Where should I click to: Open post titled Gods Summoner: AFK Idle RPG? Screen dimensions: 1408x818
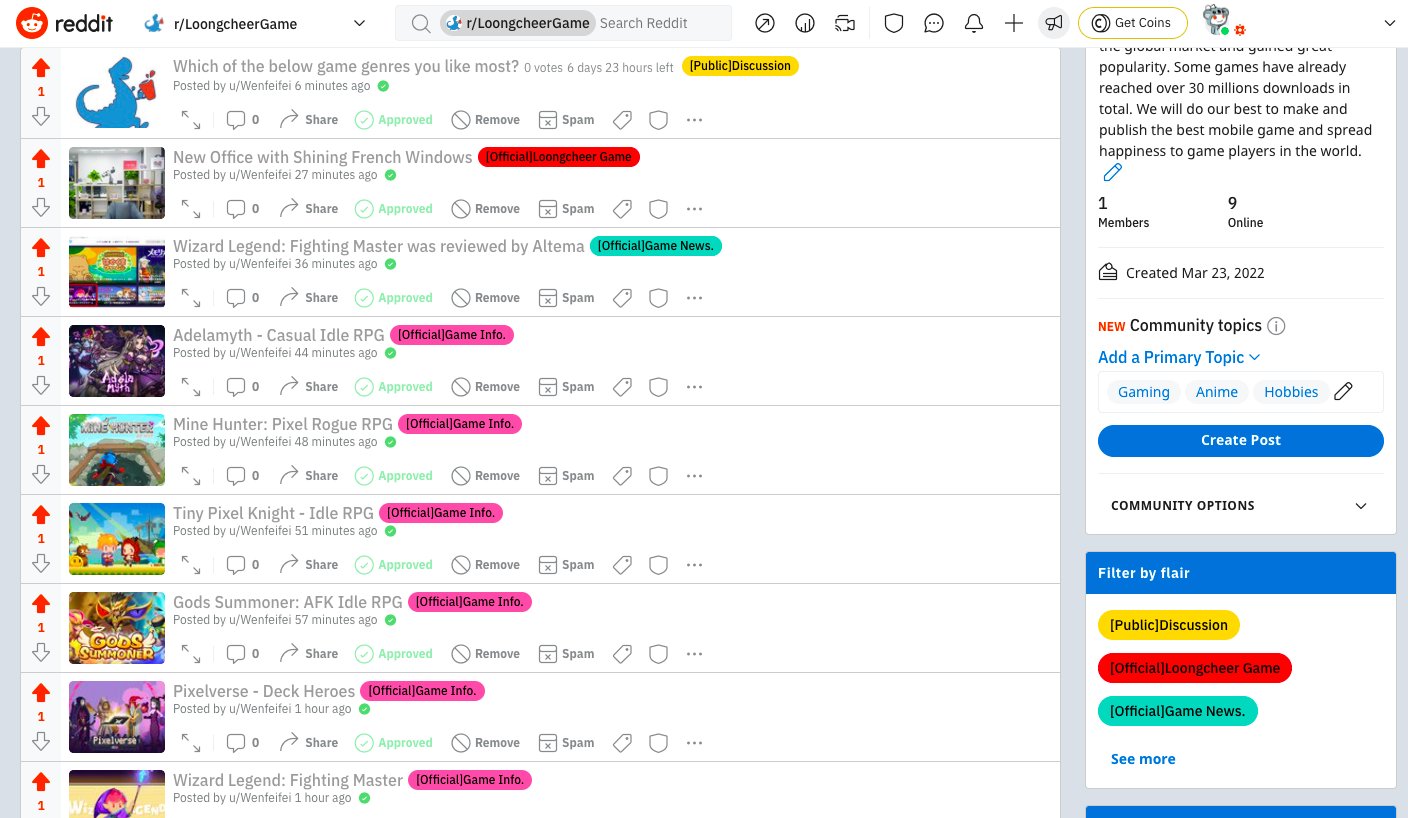[x=287, y=602]
